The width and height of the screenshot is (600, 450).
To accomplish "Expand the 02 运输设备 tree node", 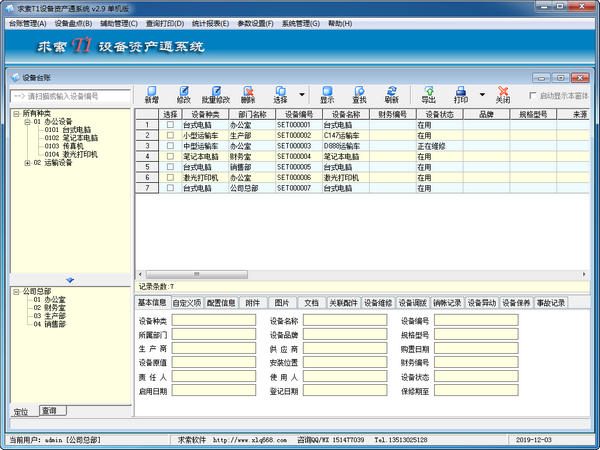I will tap(28, 163).
